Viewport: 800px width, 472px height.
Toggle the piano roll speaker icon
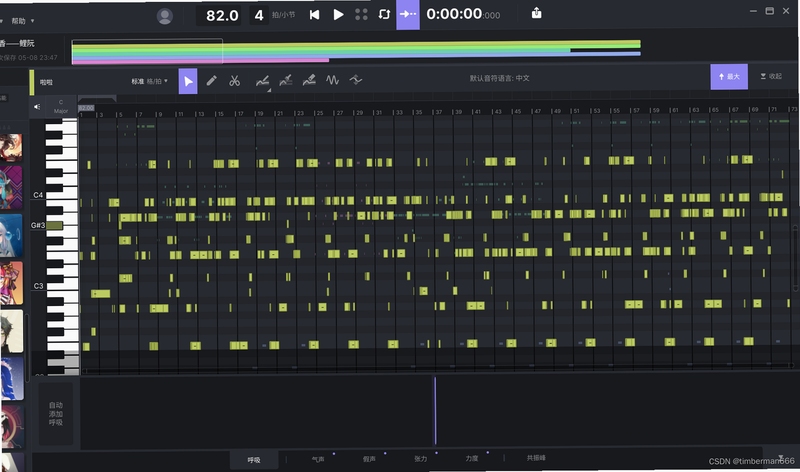coord(37,107)
